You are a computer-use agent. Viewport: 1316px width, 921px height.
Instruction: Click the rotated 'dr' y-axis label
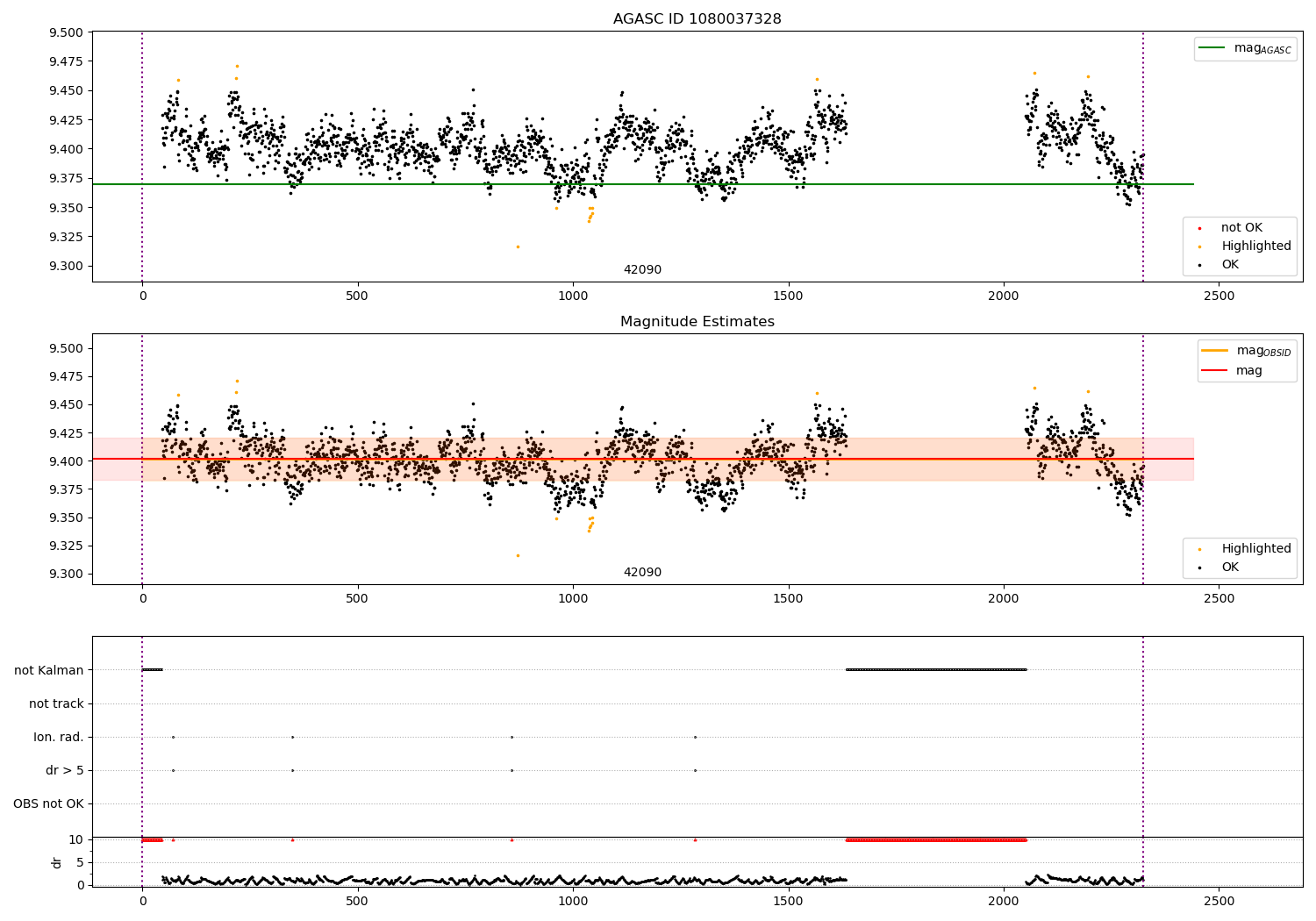click(57, 862)
